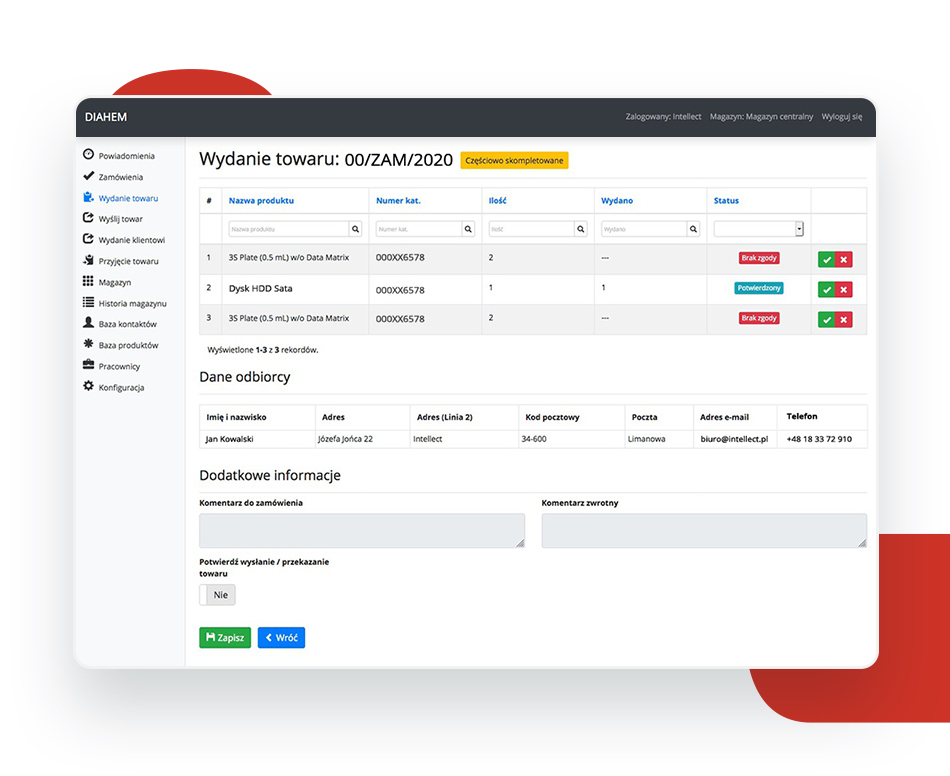
Task: Click the Ilość filter search magnifier
Action: tap(581, 229)
